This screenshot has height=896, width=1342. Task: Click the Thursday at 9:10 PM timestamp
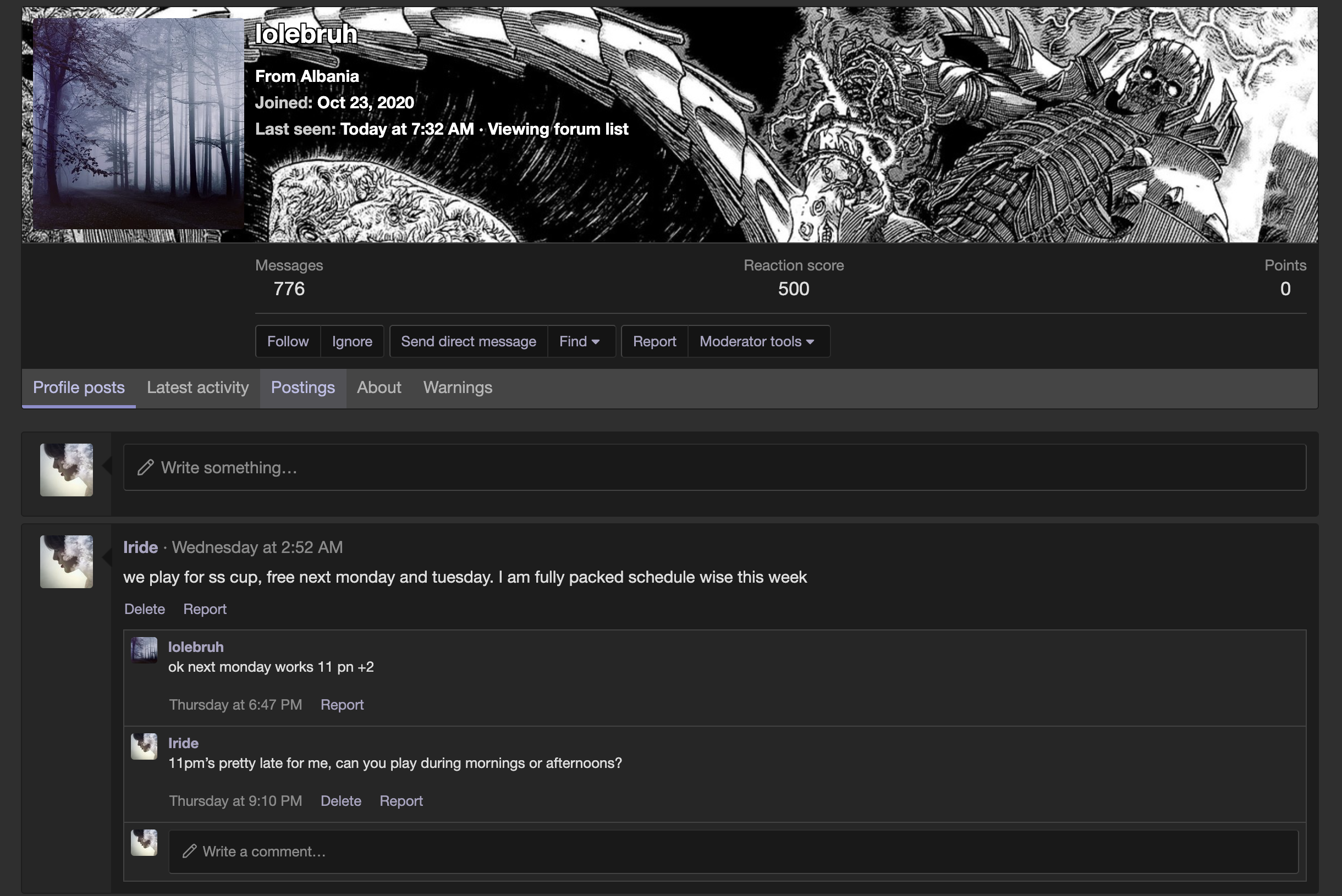235,800
